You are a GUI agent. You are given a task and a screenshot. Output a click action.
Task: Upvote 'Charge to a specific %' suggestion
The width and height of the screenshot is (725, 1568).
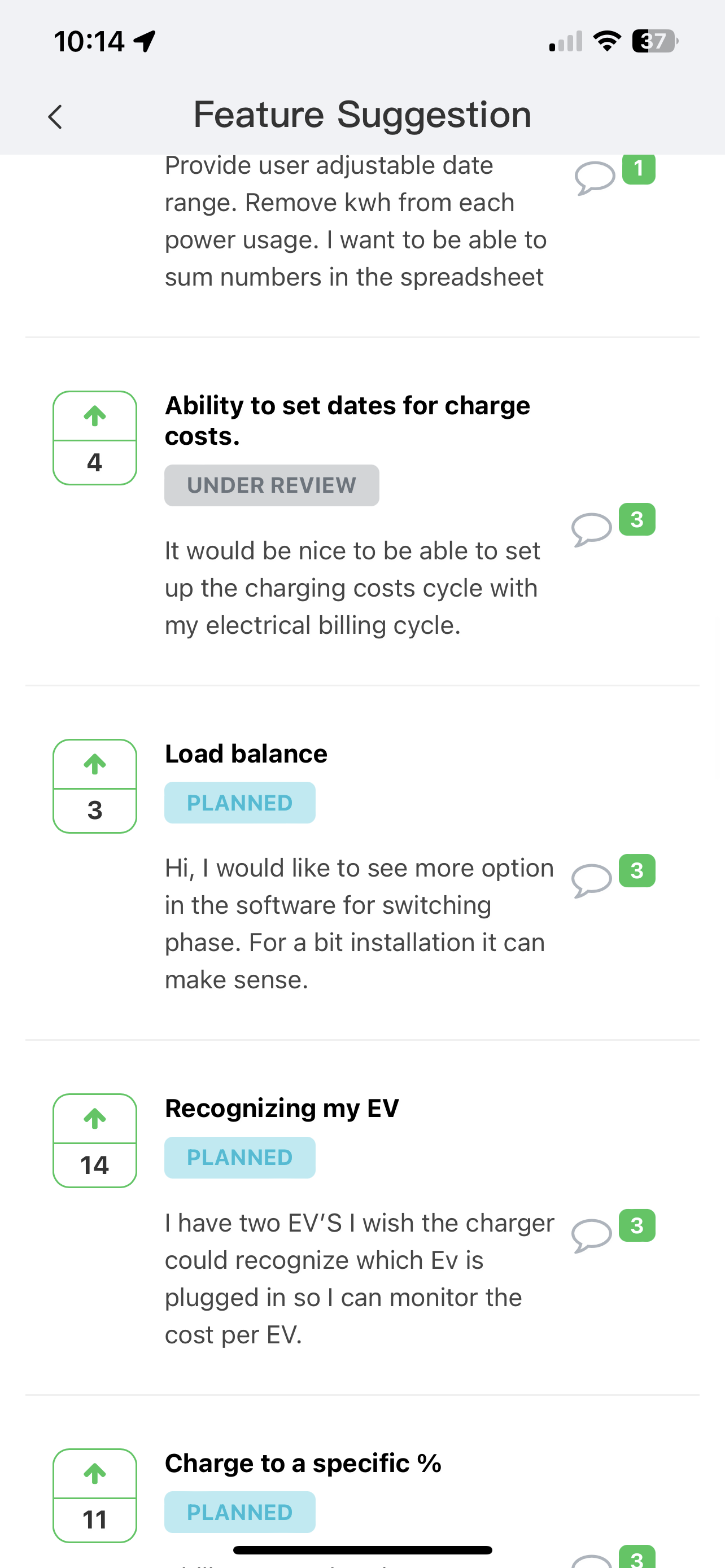point(95,1474)
